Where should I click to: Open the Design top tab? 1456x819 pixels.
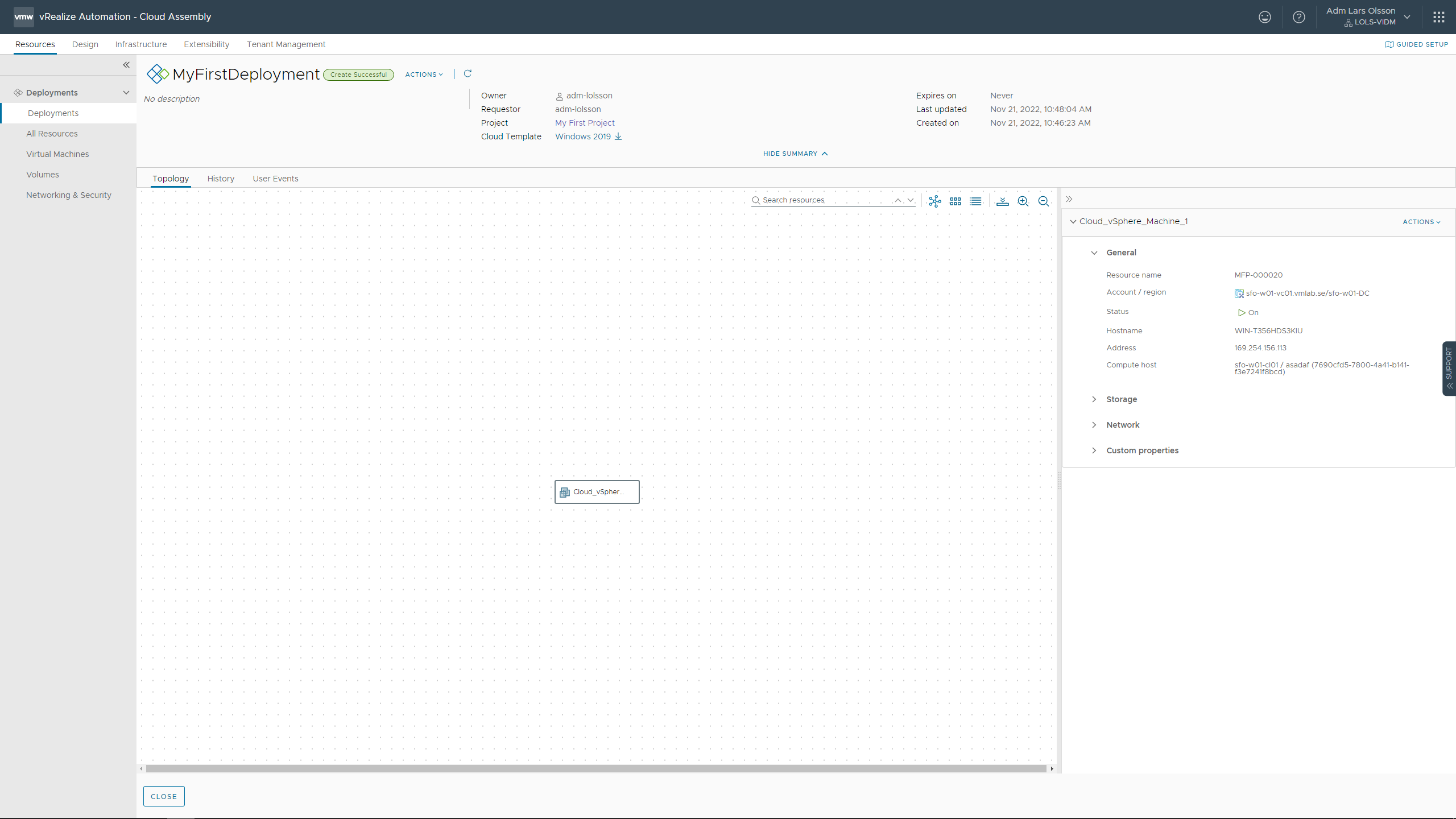[x=85, y=44]
